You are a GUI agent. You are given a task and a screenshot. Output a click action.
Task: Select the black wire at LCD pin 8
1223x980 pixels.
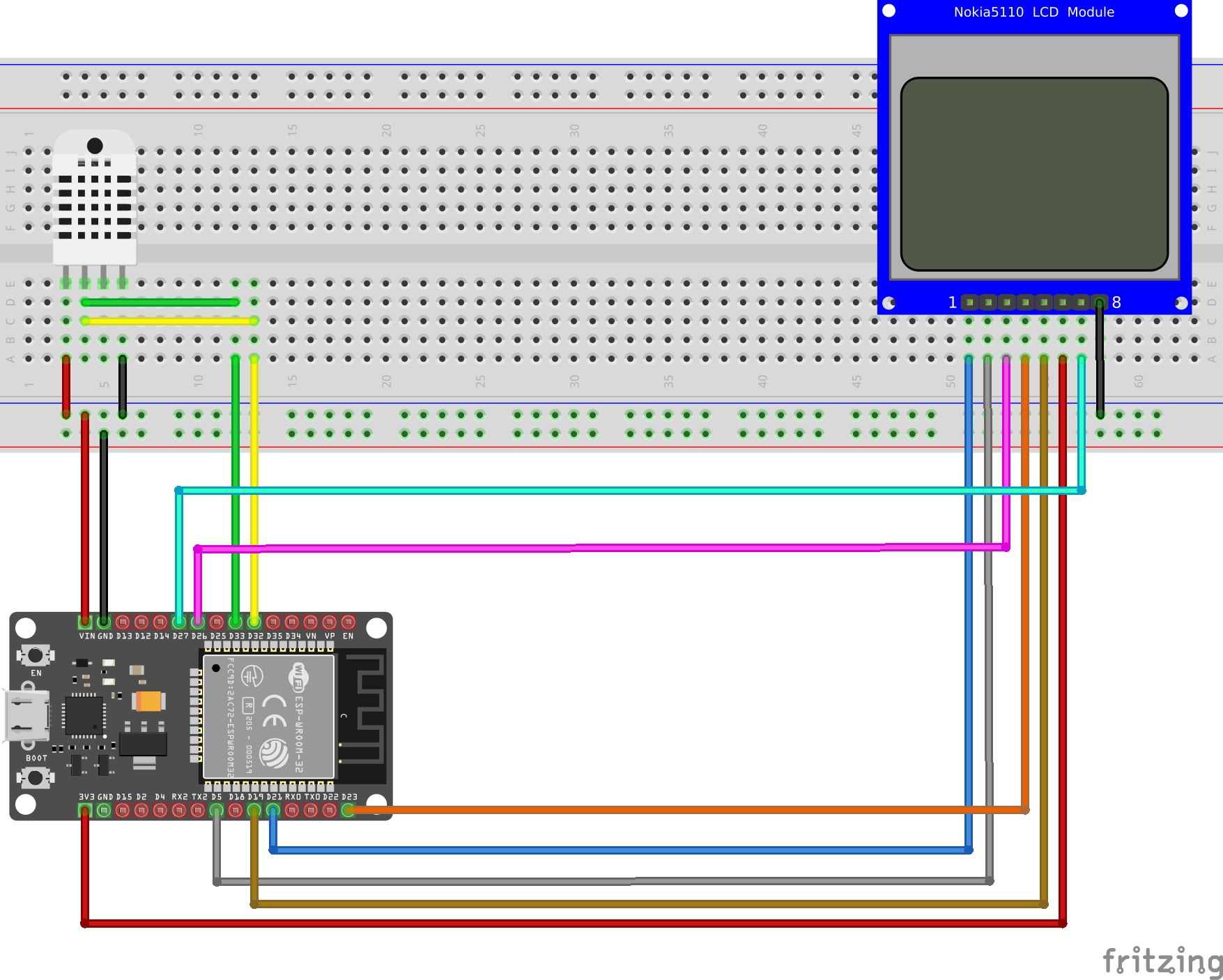1100,358
